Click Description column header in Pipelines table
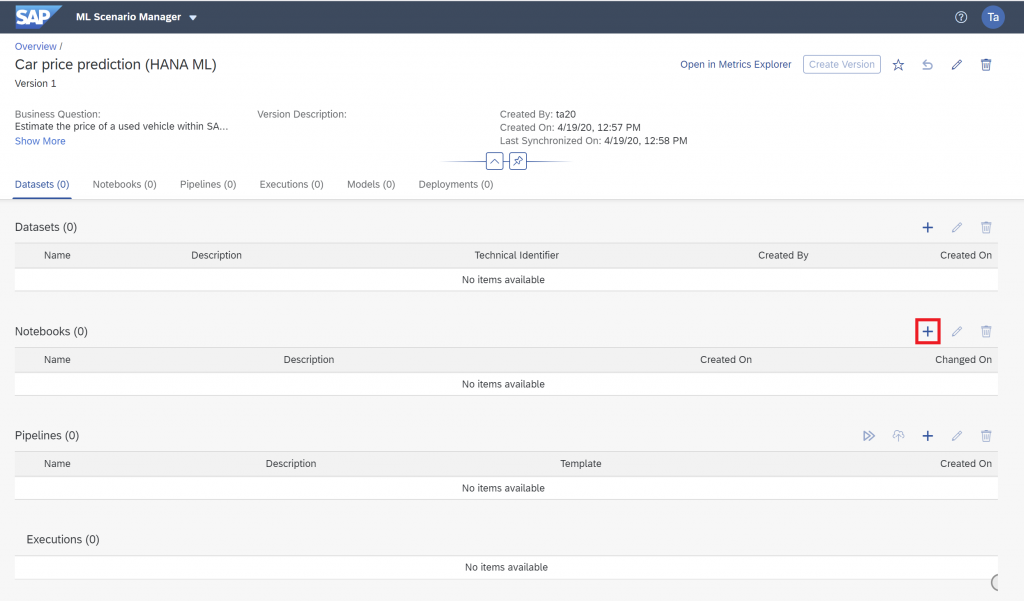 [x=291, y=463]
